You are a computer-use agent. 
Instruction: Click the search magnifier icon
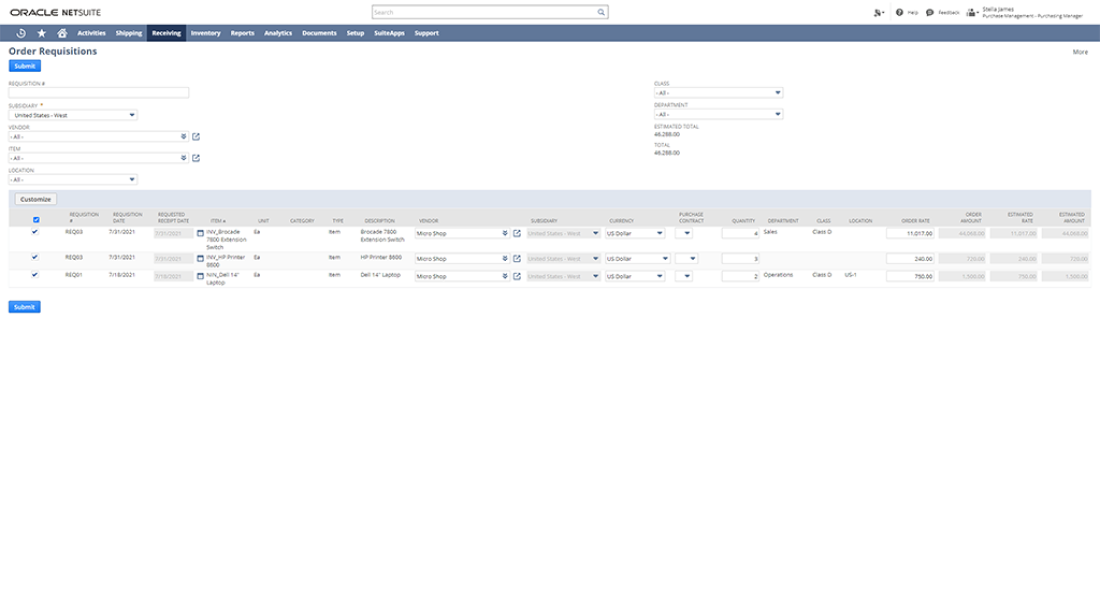click(601, 13)
